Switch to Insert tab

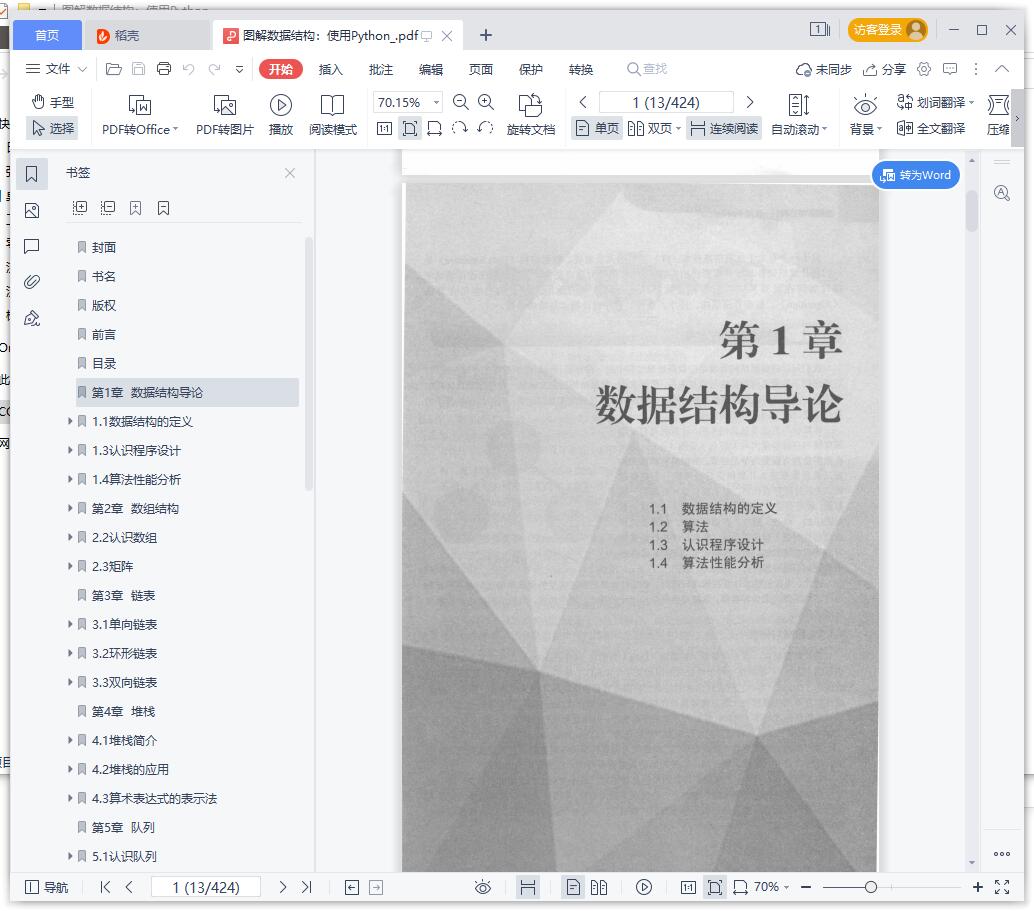pos(330,69)
